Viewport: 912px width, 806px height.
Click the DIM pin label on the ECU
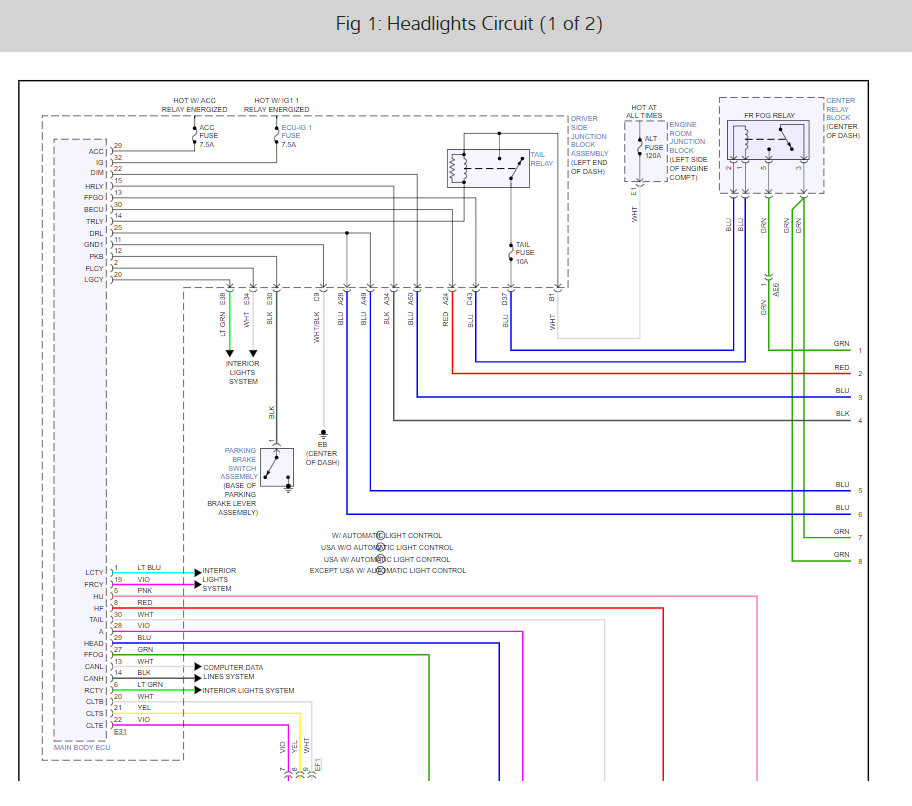point(97,173)
